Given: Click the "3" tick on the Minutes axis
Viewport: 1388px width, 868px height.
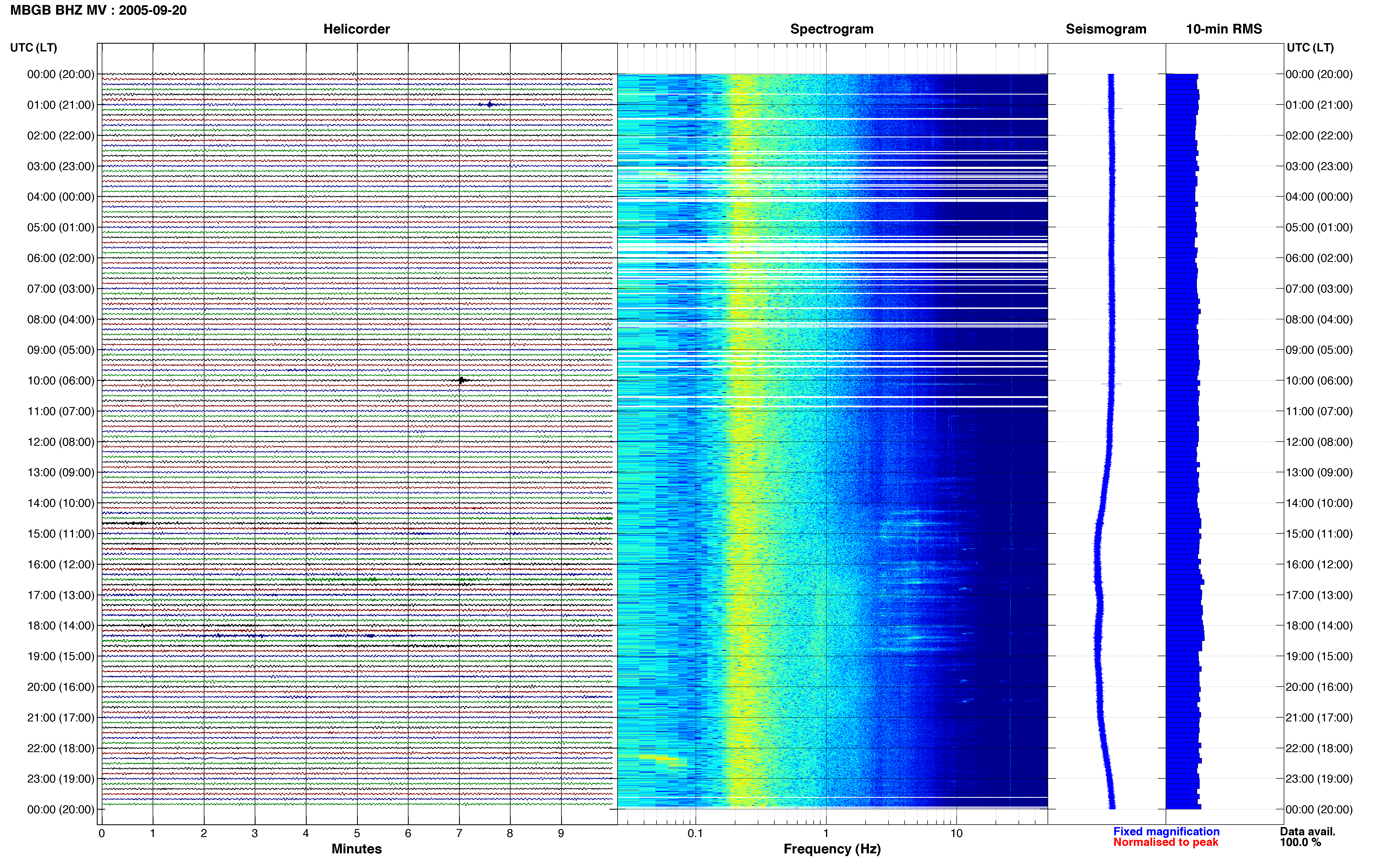Looking at the screenshot, I should click(x=255, y=833).
